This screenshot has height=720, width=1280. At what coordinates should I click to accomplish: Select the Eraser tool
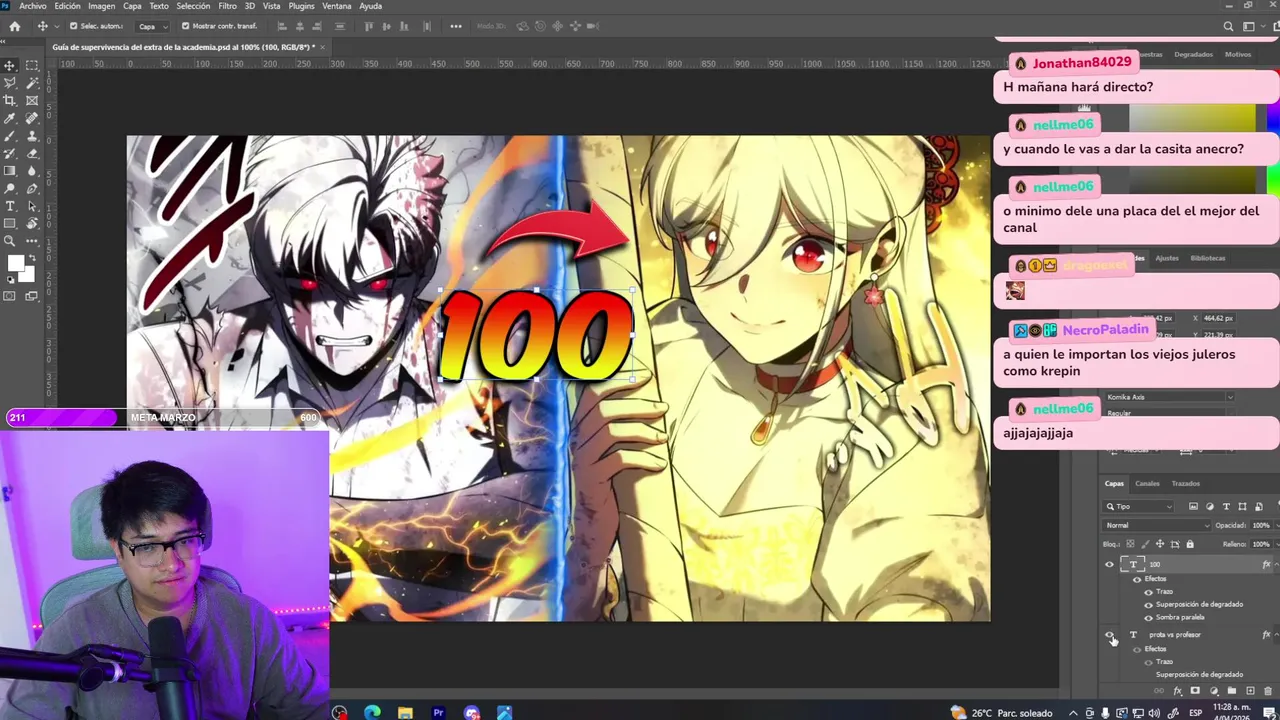pyautogui.click(x=32, y=153)
